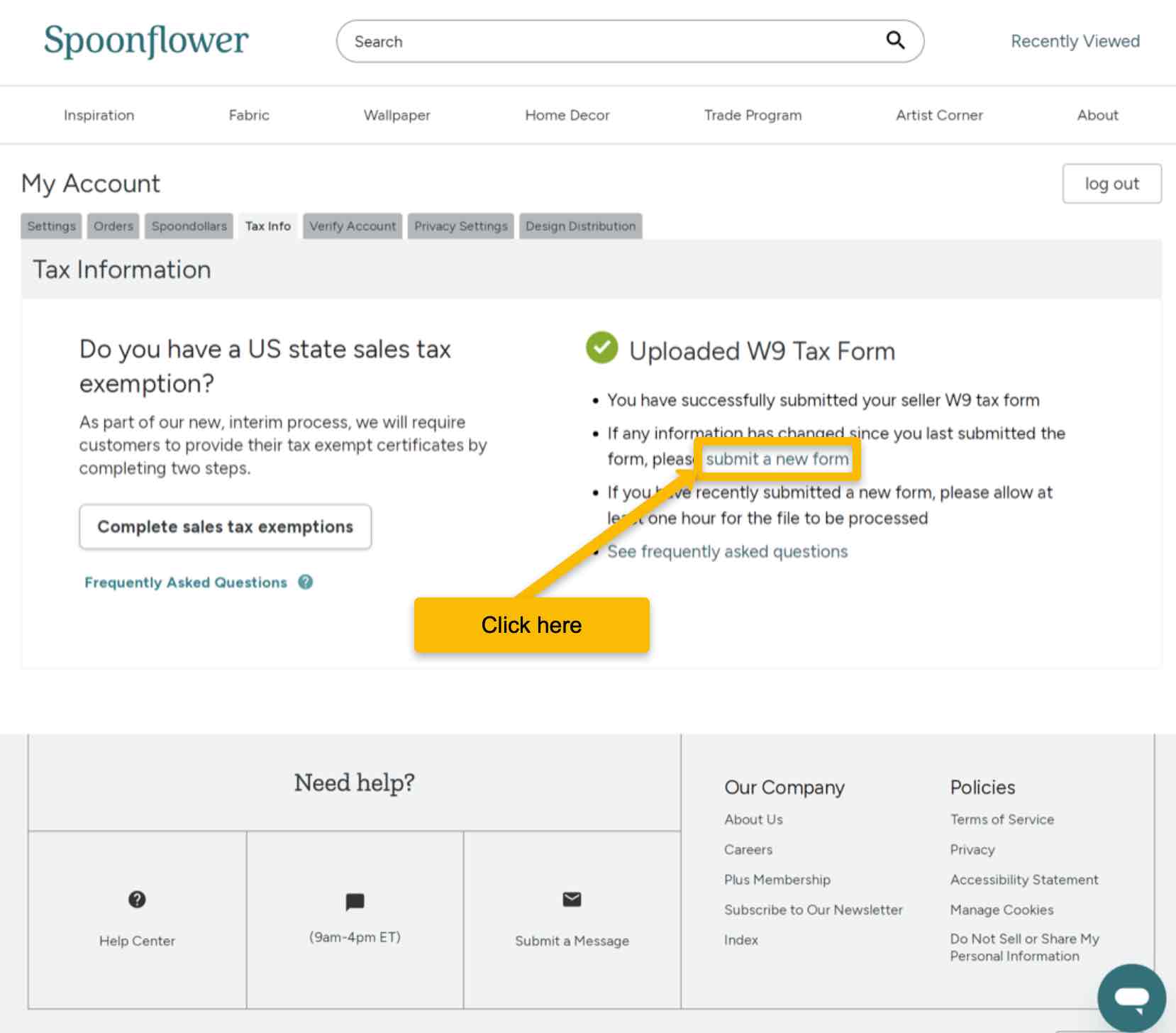Viewport: 1176px width, 1033px height.
Task: Open See frequently asked questions link
Action: (x=728, y=551)
